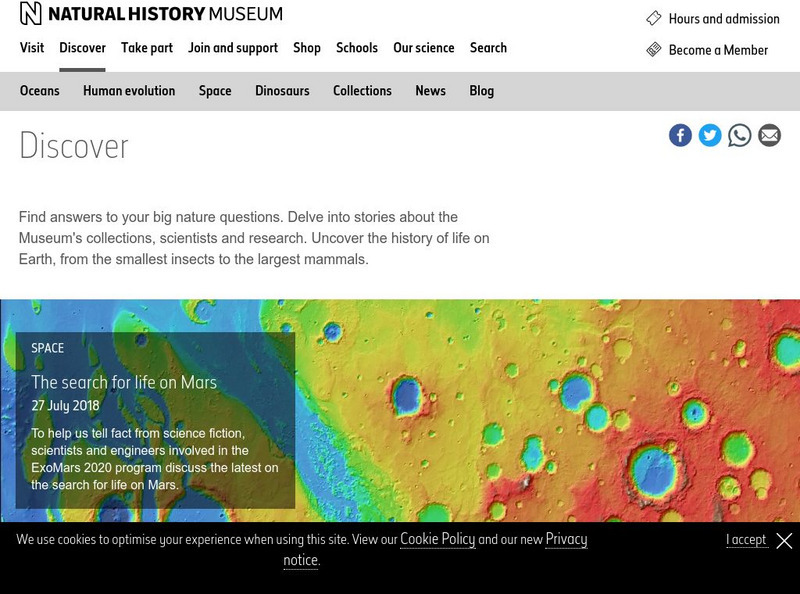The height and width of the screenshot is (594, 800).
Task: Share the page by email
Action: [767, 135]
